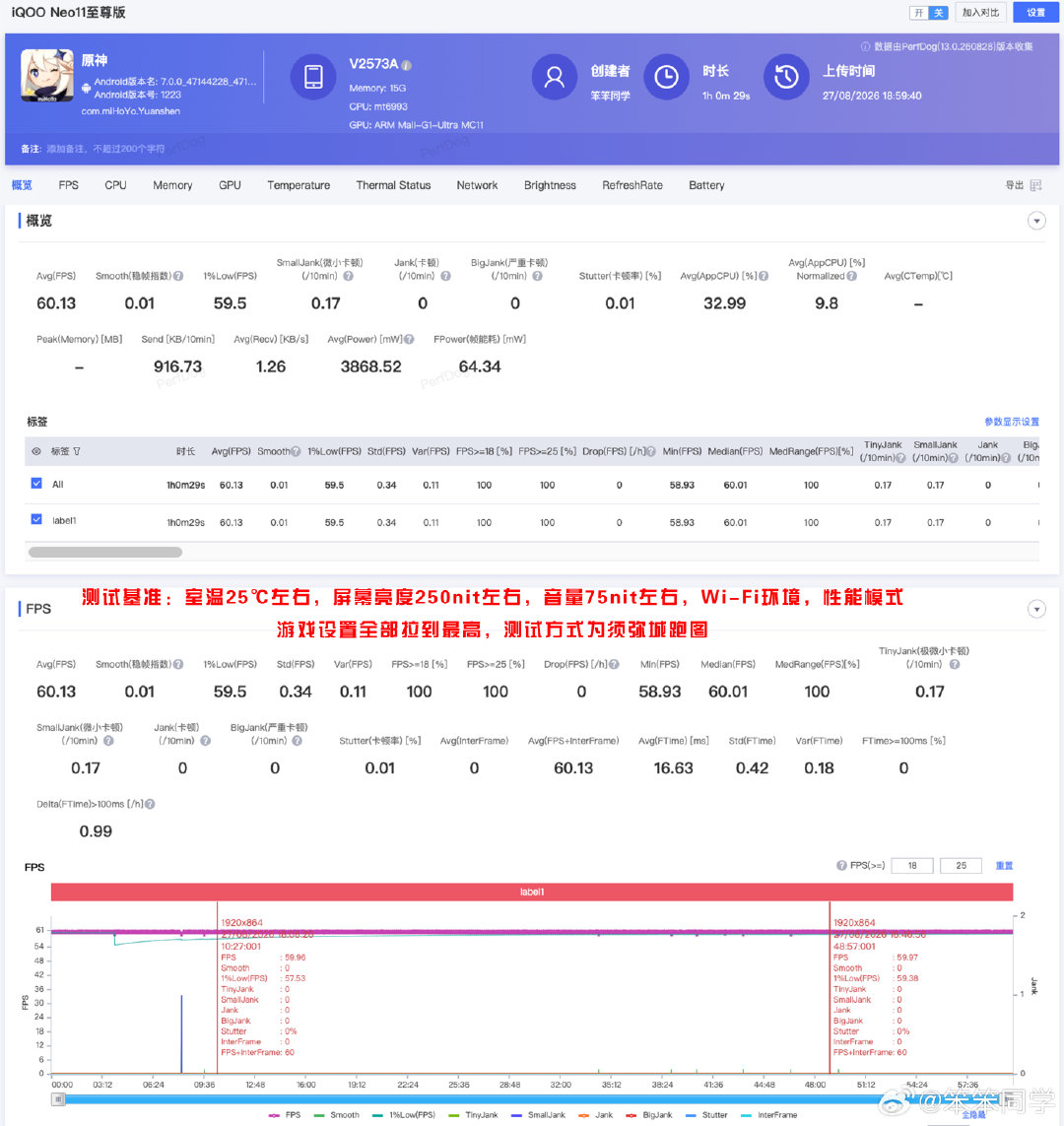Viewport: 1064px width, 1126px height.
Task: Toggle 1%Low(FPS) series in chart legend
Action: 404,1115
